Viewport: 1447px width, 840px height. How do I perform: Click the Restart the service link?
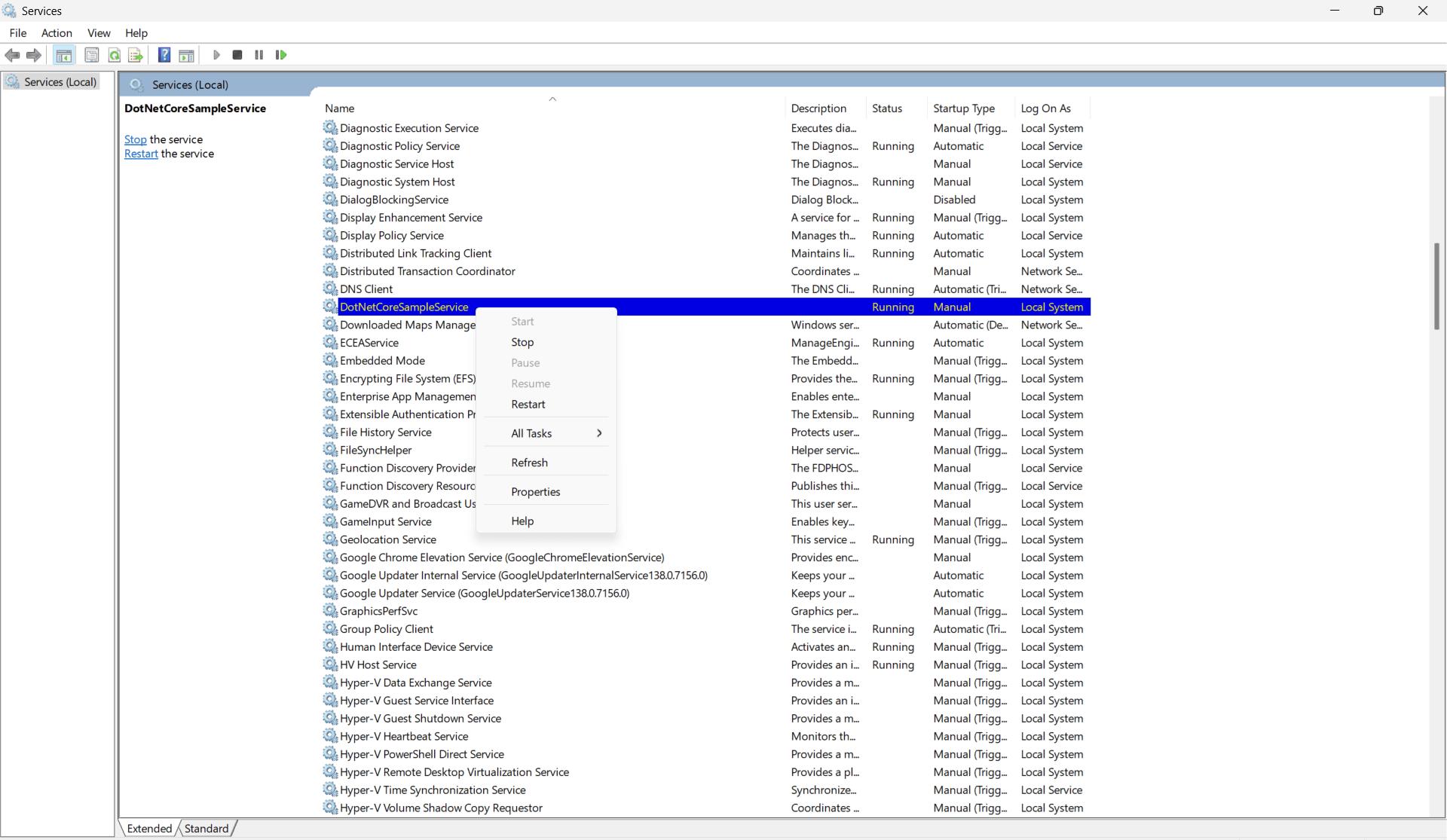[x=141, y=154]
